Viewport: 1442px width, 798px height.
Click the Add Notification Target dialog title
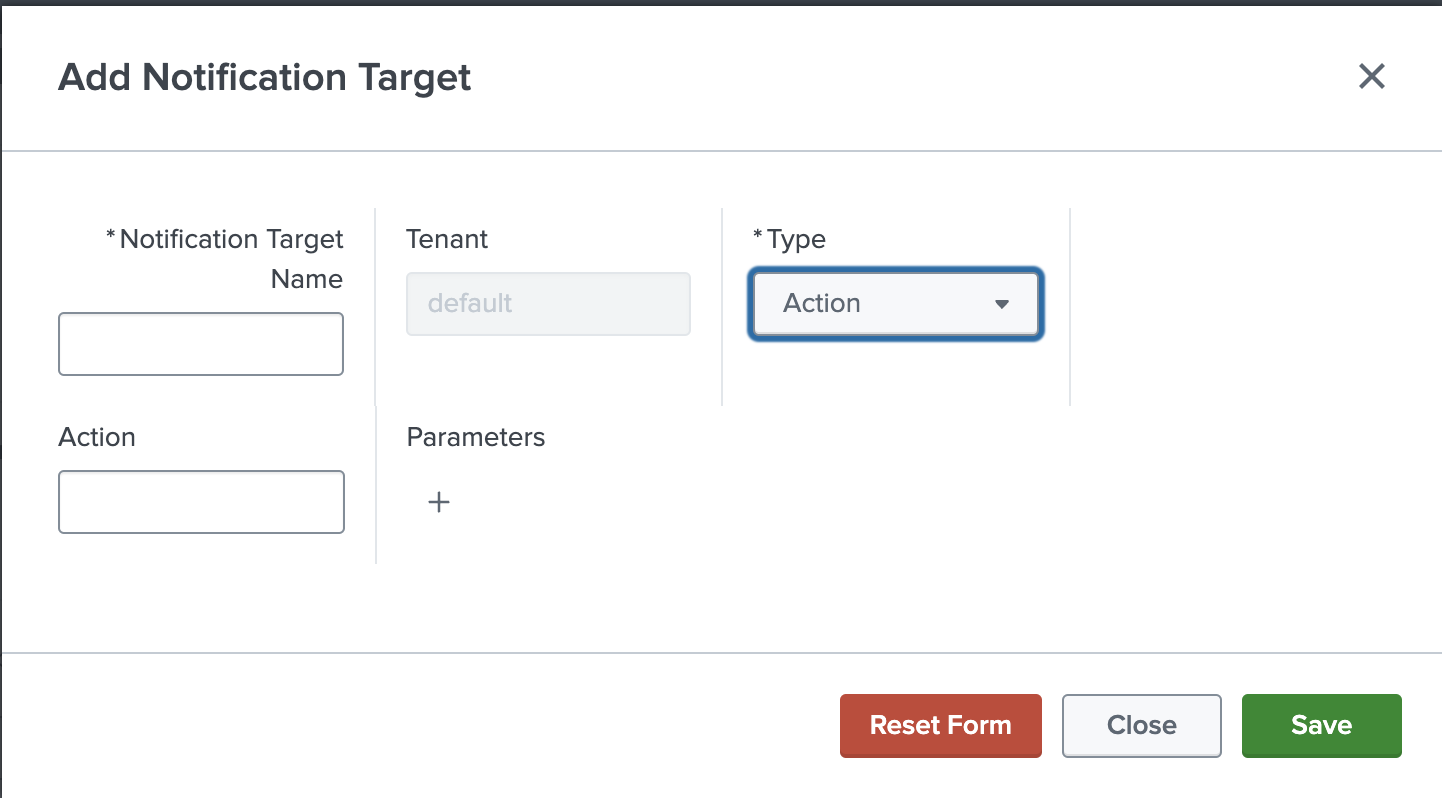tap(265, 77)
